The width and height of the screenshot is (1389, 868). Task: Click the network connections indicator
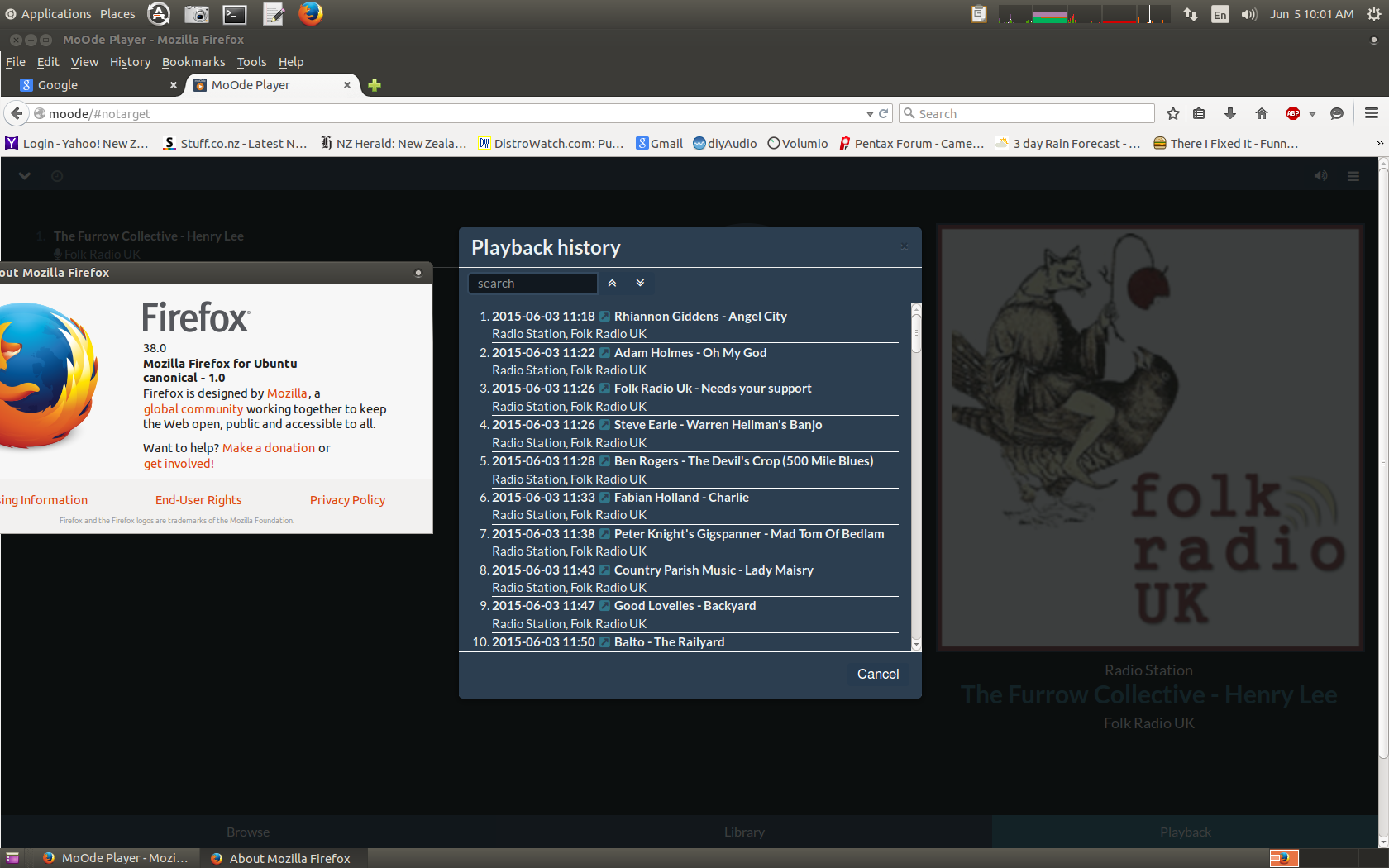click(x=1191, y=14)
